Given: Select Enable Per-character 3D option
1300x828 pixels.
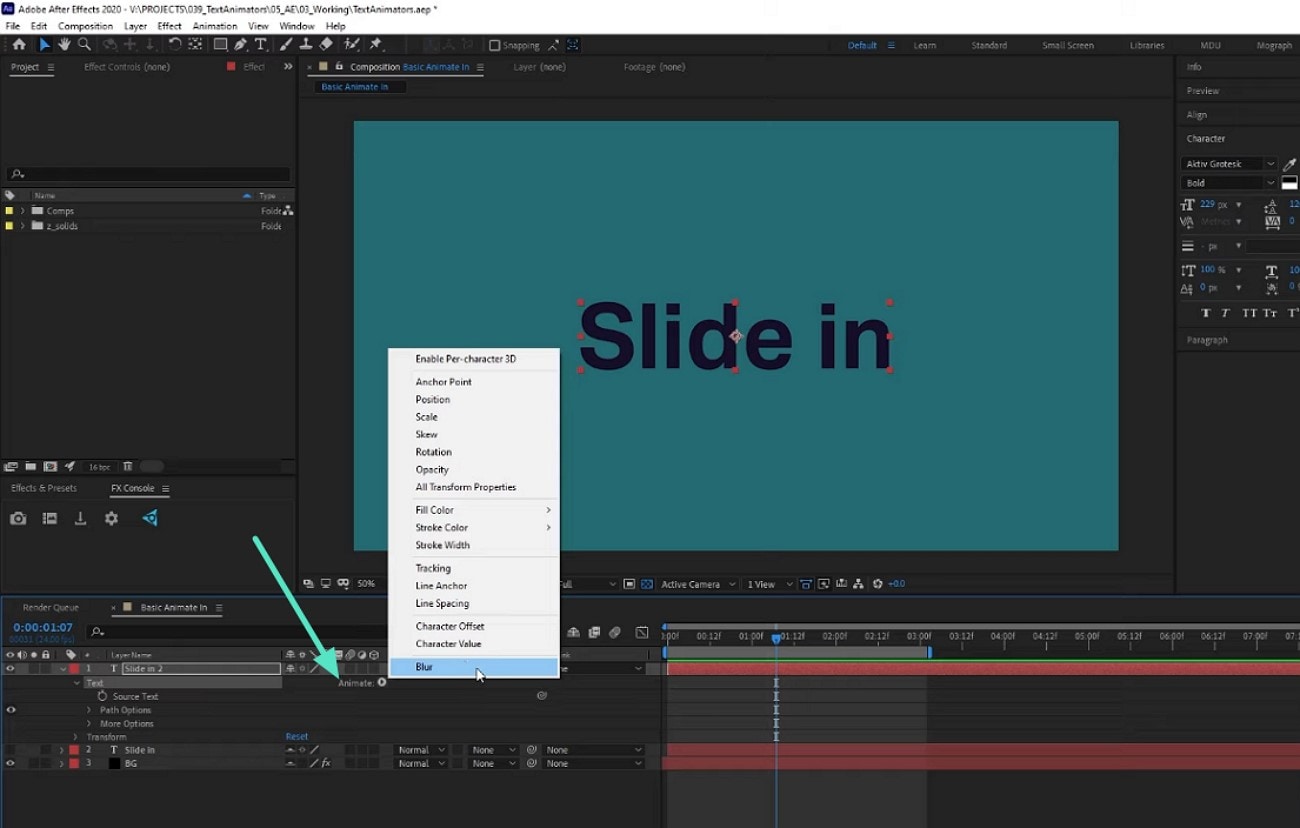Looking at the screenshot, I should pyautogui.click(x=466, y=359).
